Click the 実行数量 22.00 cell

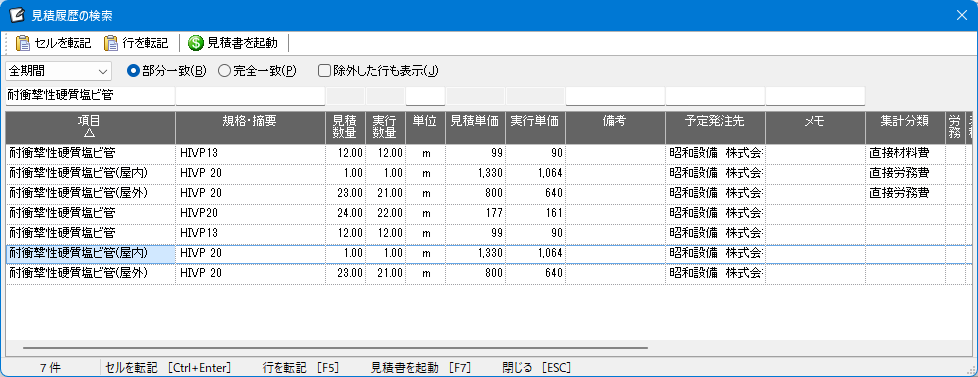coord(385,213)
